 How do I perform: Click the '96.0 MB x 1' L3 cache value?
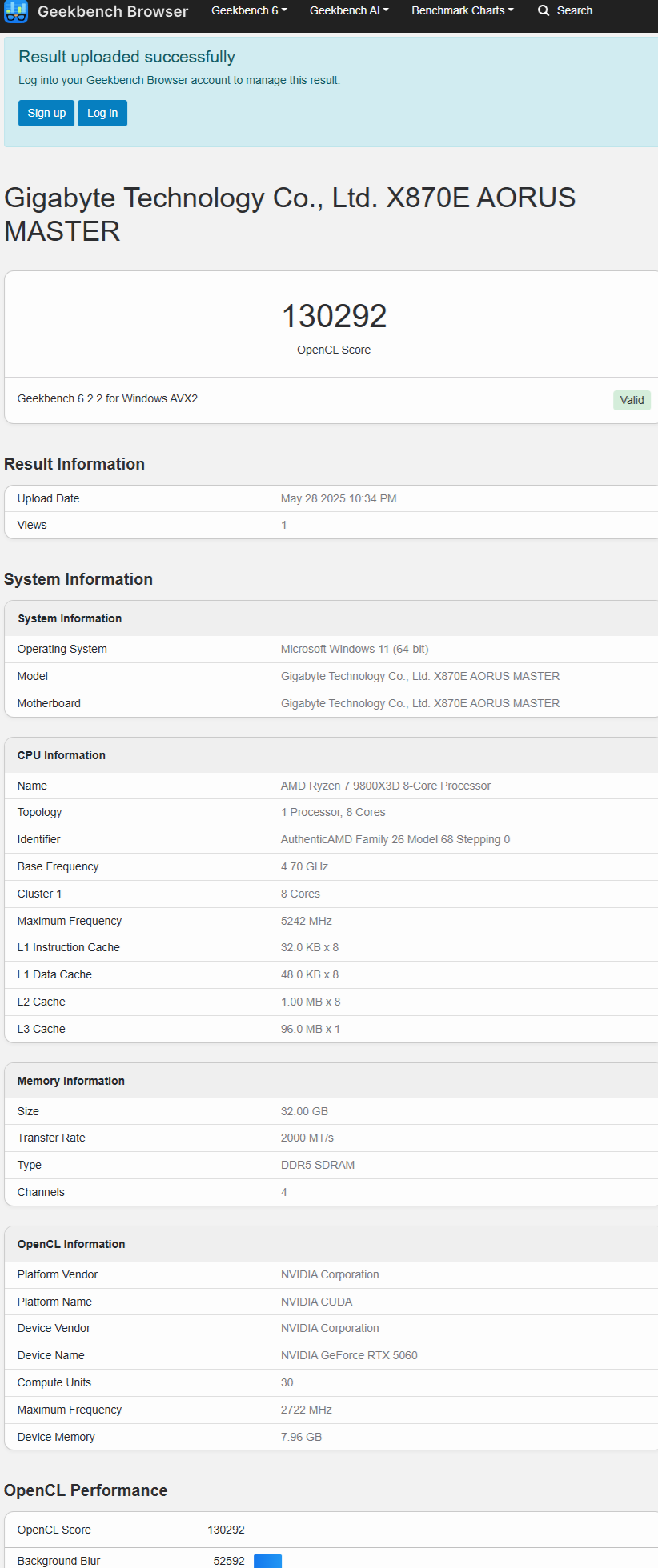coord(311,1029)
